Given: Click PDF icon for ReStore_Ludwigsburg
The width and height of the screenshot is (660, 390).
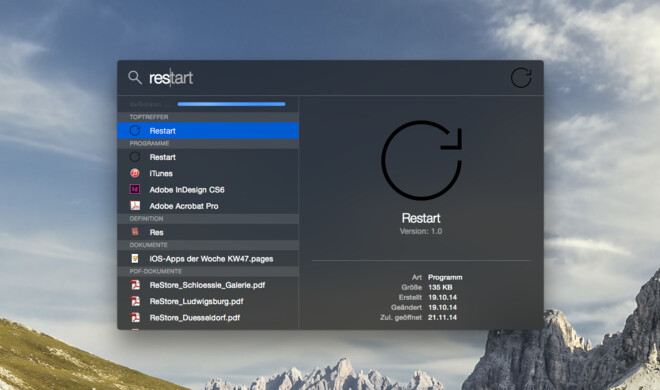Looking at the screenshot, I should 135,301.
